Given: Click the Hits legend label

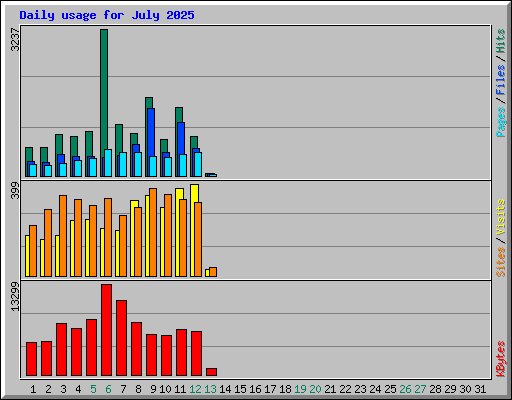Looking at the screenshot, I should coord(501,41).
